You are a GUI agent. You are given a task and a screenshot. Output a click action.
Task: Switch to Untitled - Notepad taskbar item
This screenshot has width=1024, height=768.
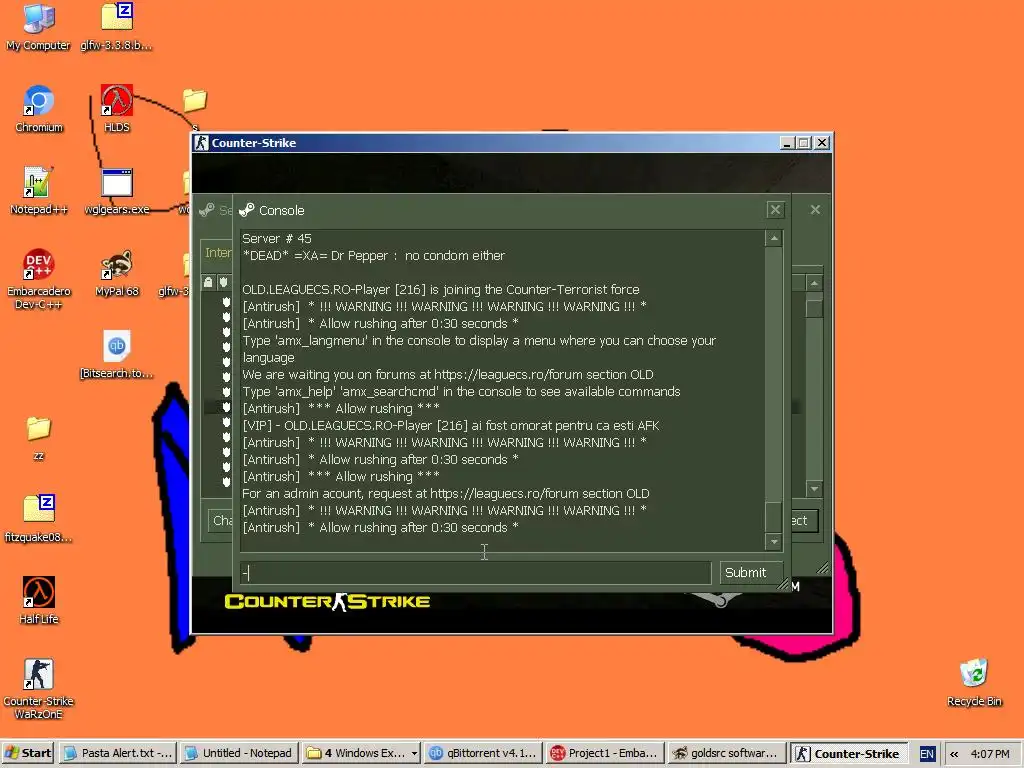(239, 753)
